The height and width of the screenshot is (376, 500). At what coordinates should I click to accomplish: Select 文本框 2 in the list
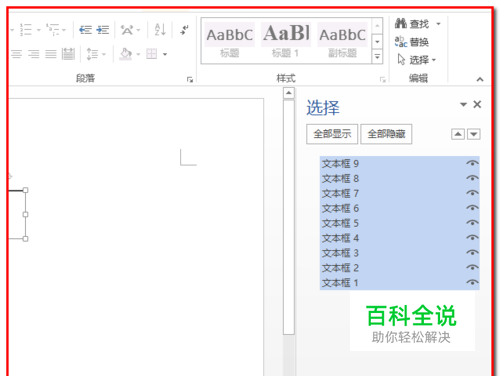400,268
